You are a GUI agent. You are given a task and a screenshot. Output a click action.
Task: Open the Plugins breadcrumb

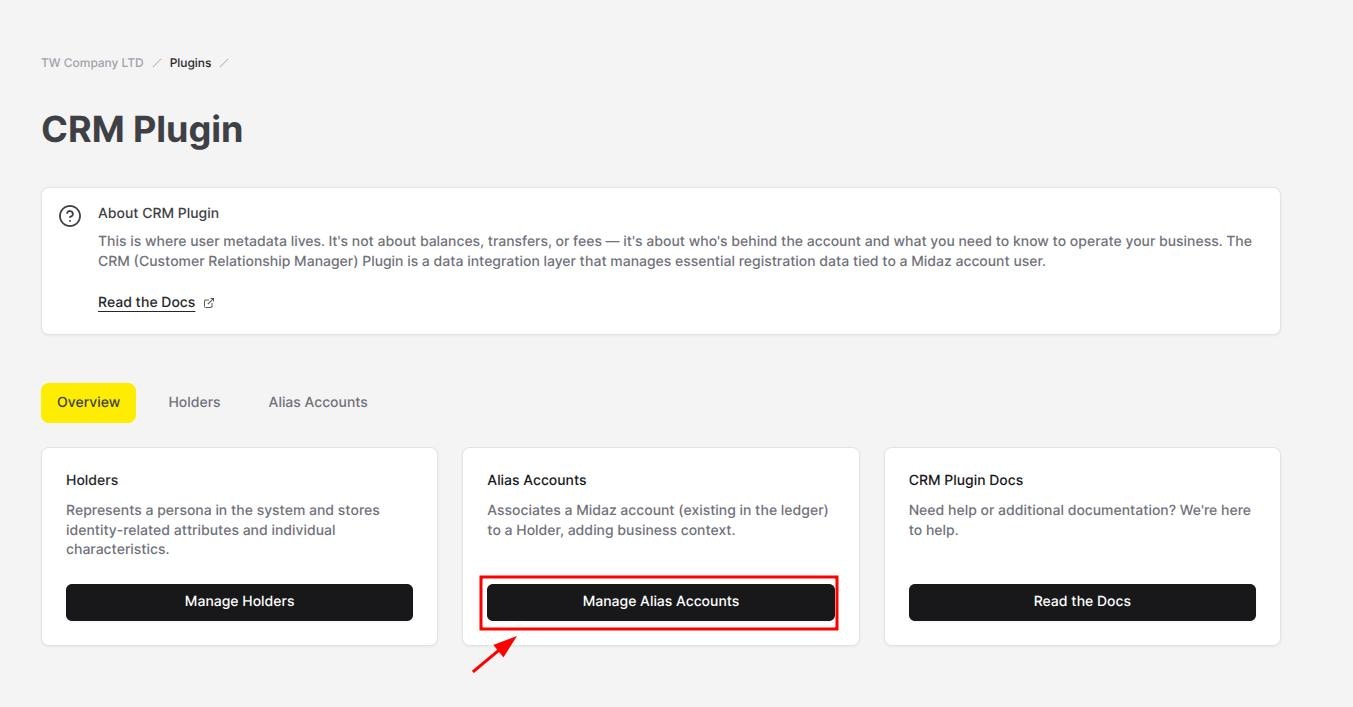tap(190, 63)
